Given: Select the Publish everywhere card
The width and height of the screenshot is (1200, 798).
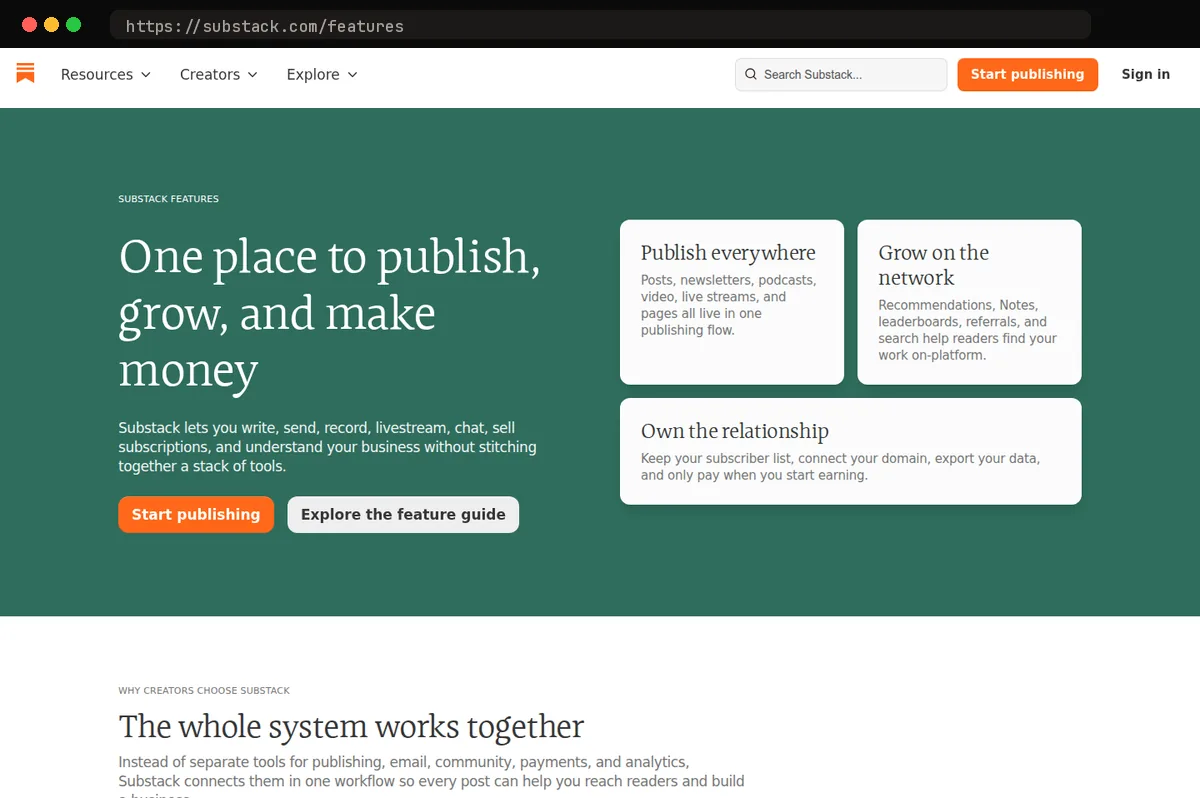Looking at the screenshot, I should pyautogui.click(x=732, y=302).
